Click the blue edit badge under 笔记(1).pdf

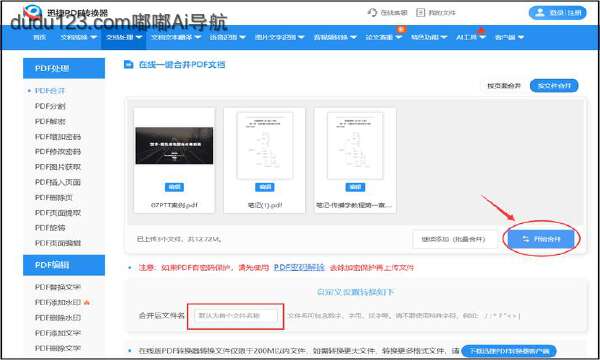tap(264, 187)
